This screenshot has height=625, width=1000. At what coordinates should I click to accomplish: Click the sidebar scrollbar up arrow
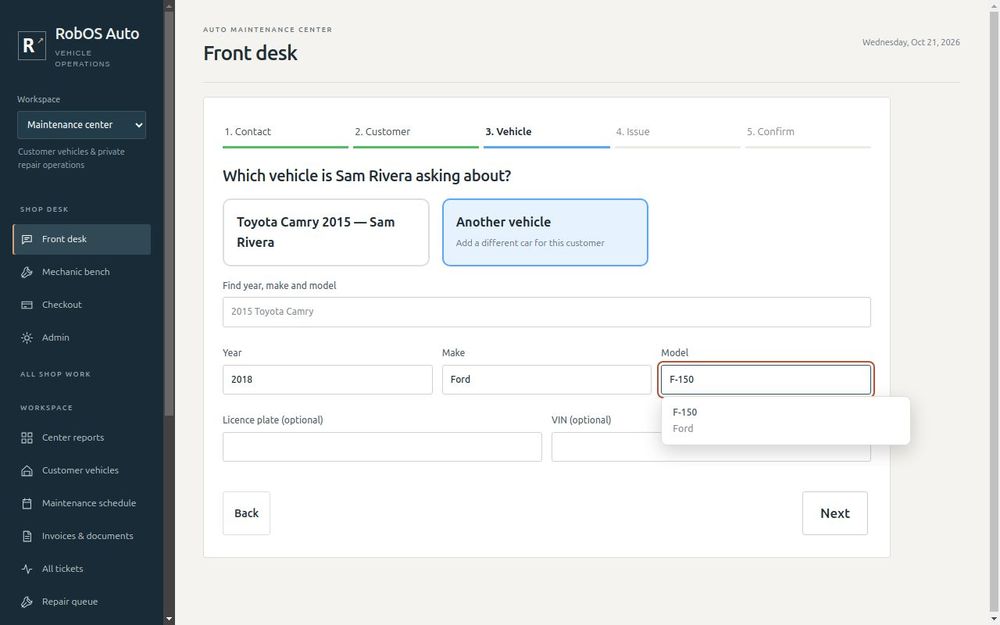point(168,6)
